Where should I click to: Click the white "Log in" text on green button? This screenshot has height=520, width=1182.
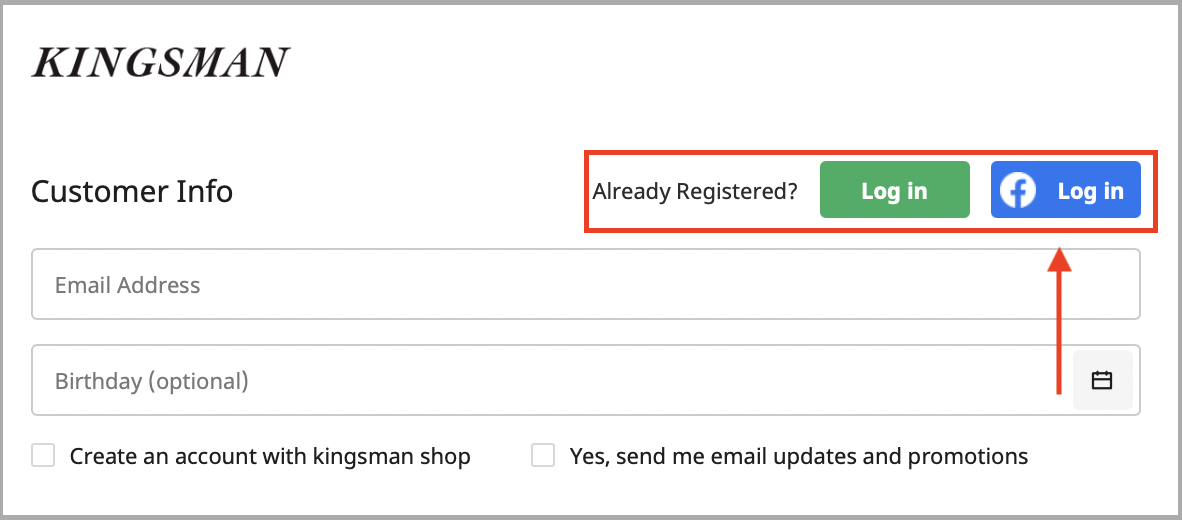(x=894, y=190)
